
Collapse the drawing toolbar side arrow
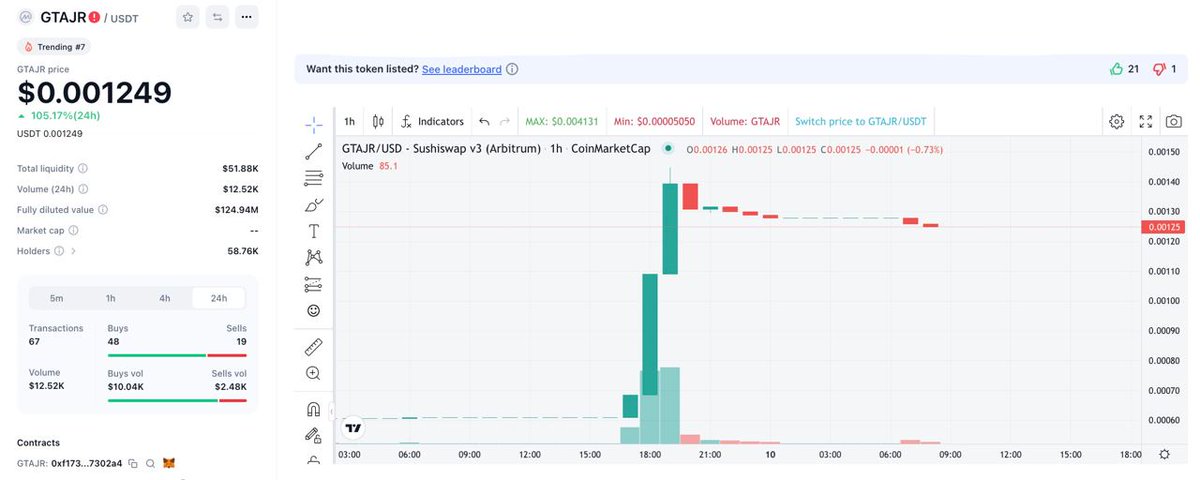click(332, 410)
